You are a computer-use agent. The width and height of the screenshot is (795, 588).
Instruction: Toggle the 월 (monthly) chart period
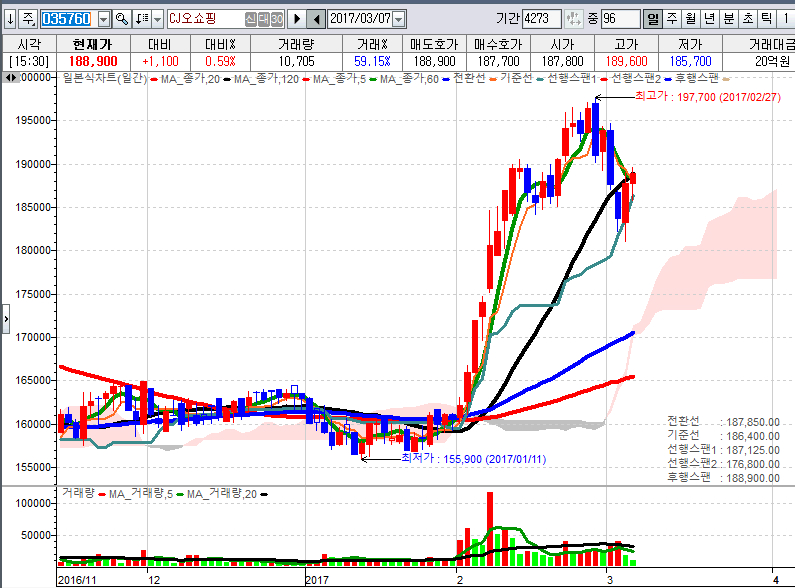[690, 19]
